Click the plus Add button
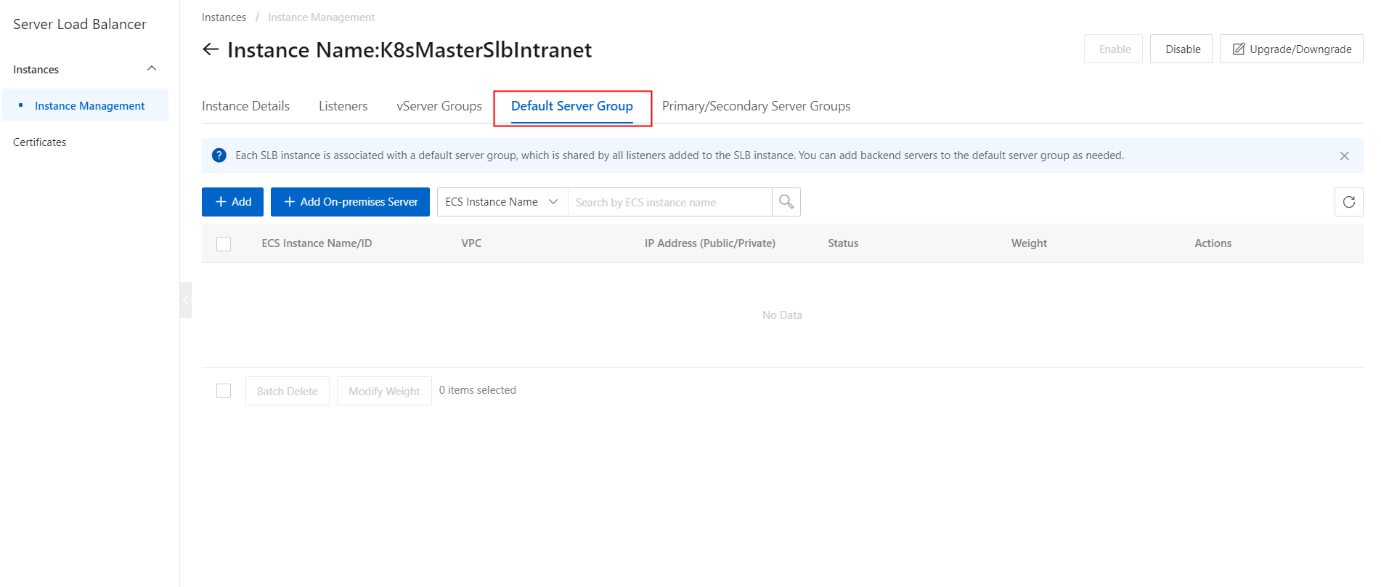Screen dimensions: 1381x587 [233, 202]
